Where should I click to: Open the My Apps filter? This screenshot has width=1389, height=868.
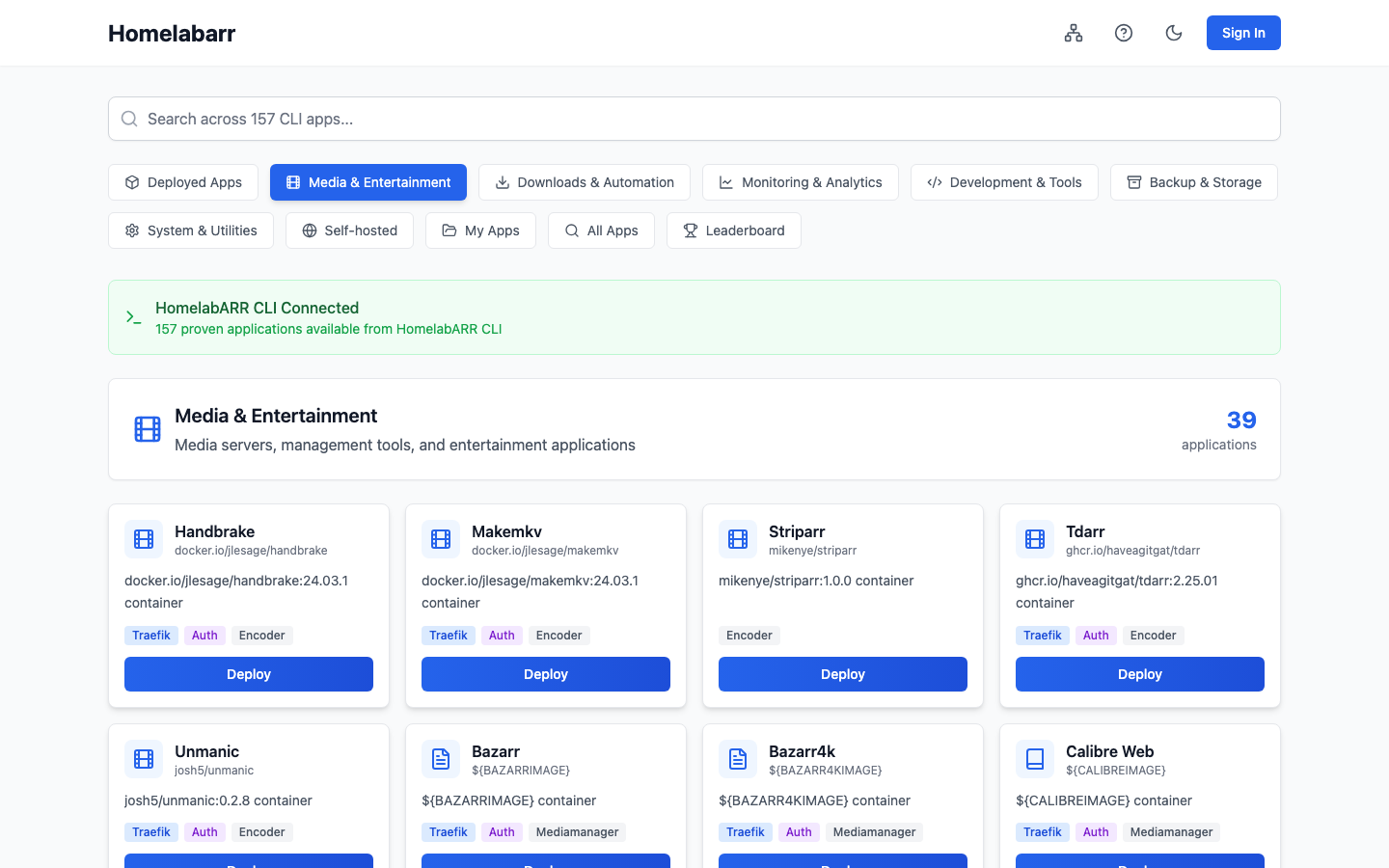(x=480, y=231)
